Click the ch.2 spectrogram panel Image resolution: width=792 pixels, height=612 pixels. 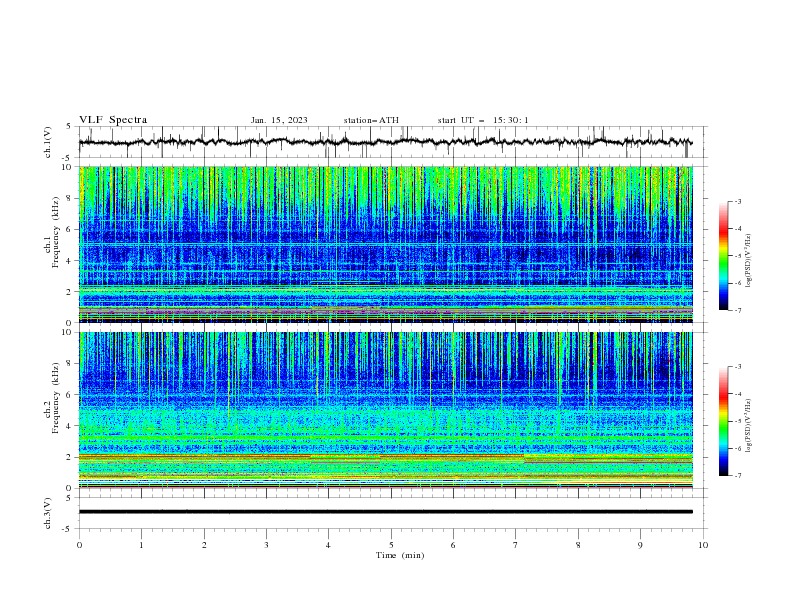tap(386, 410)
